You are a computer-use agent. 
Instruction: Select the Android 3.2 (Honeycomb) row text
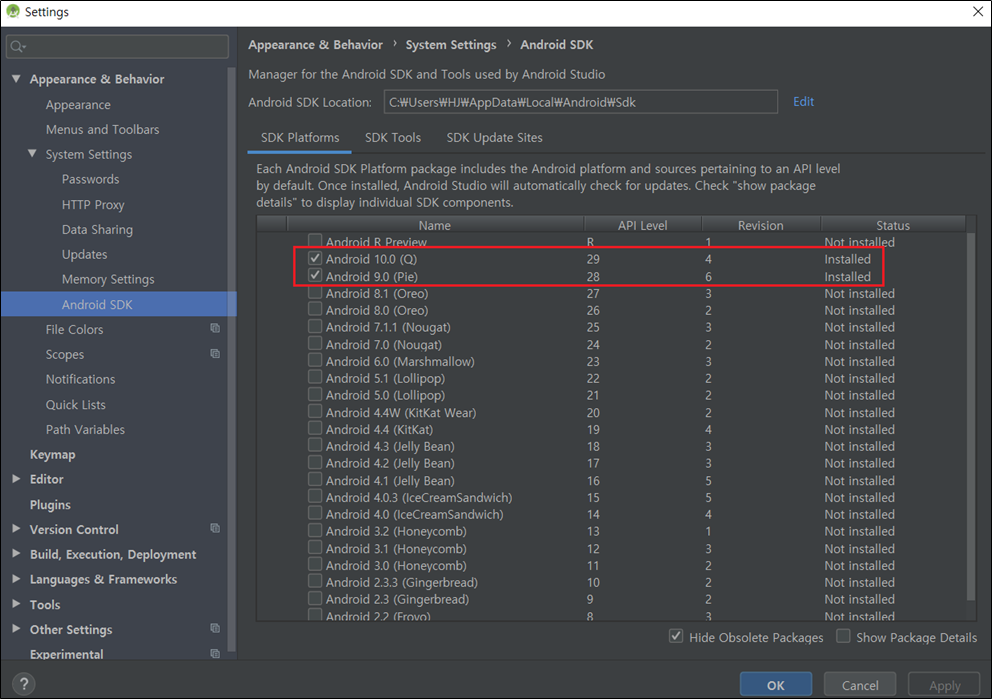tap(396, 531)
